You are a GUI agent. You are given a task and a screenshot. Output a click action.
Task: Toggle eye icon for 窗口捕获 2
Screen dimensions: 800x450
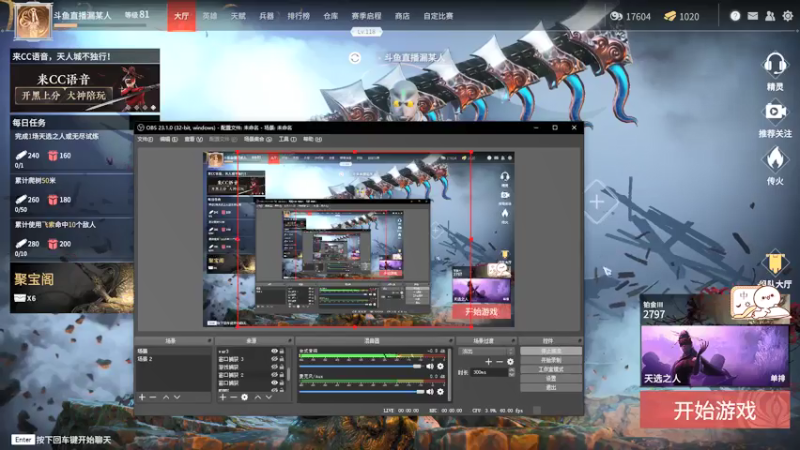(x=274, y=374)
